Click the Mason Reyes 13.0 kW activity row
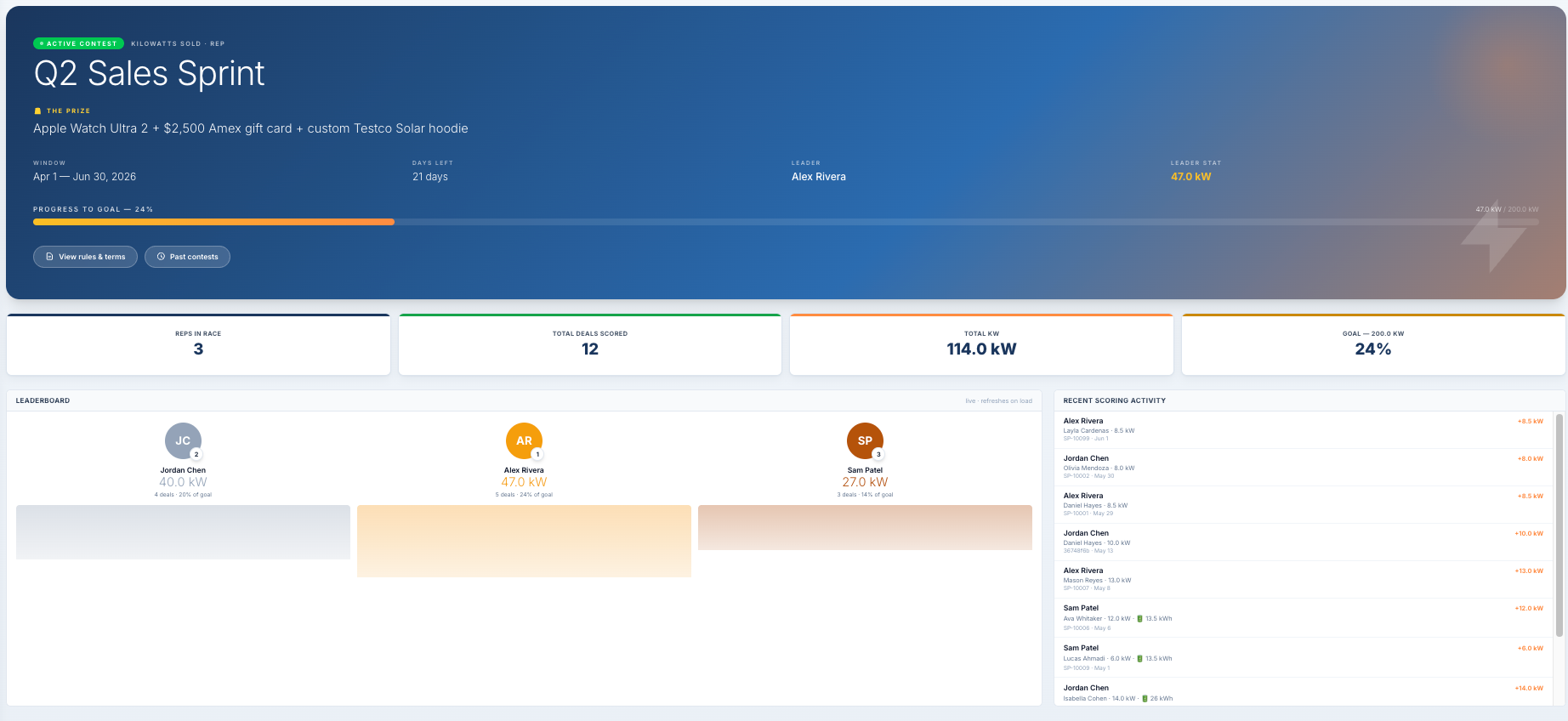 [1304, 580]
